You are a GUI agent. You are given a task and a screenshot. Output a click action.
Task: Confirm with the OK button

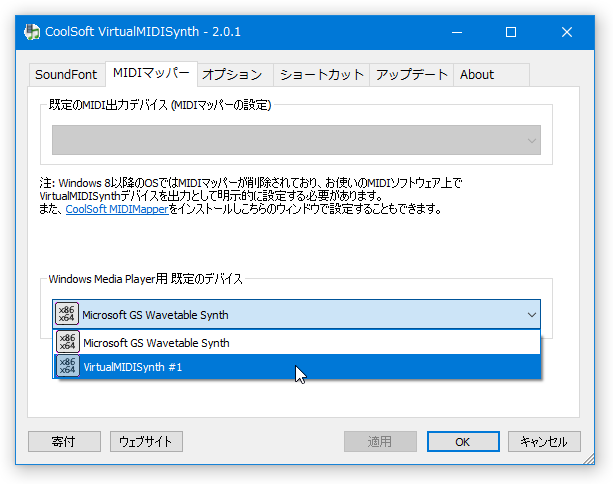click(x=463, y=441)
